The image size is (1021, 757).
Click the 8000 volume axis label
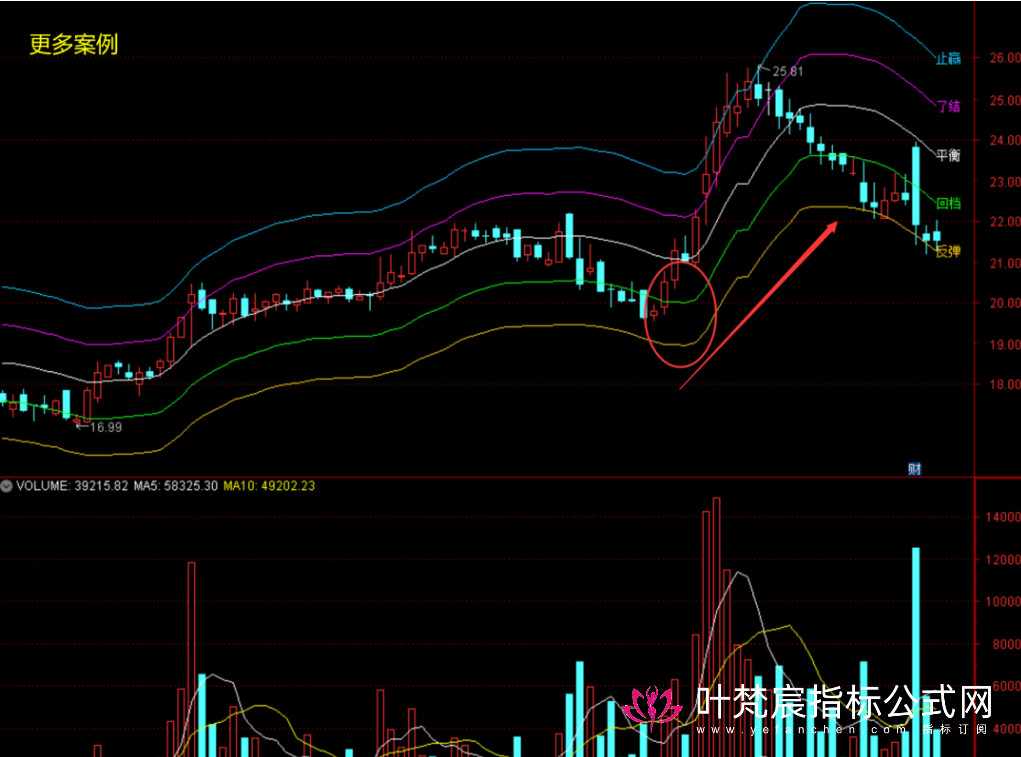tap(1005, 644)
